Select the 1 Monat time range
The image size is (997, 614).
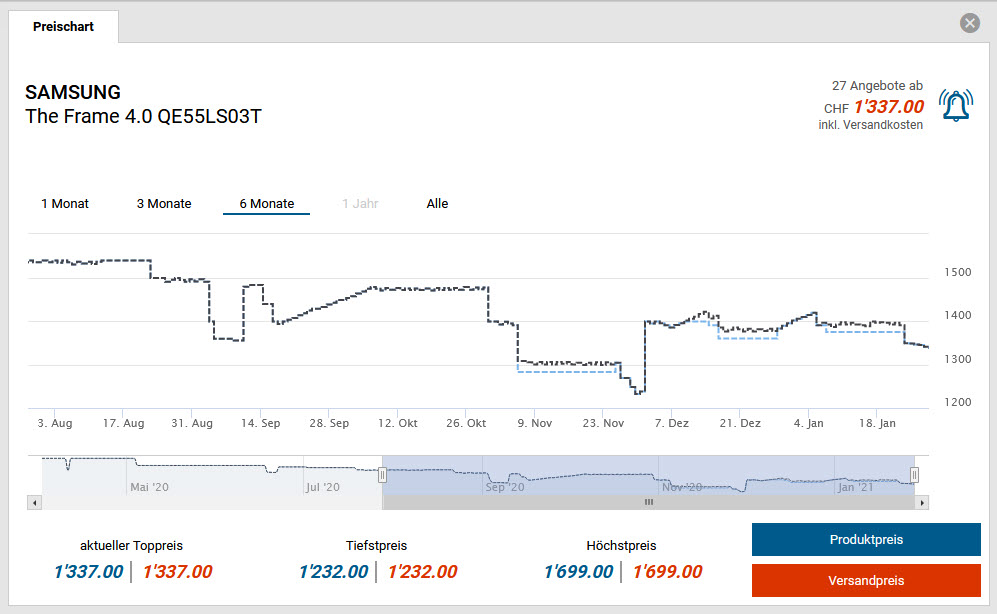[65, 204]
